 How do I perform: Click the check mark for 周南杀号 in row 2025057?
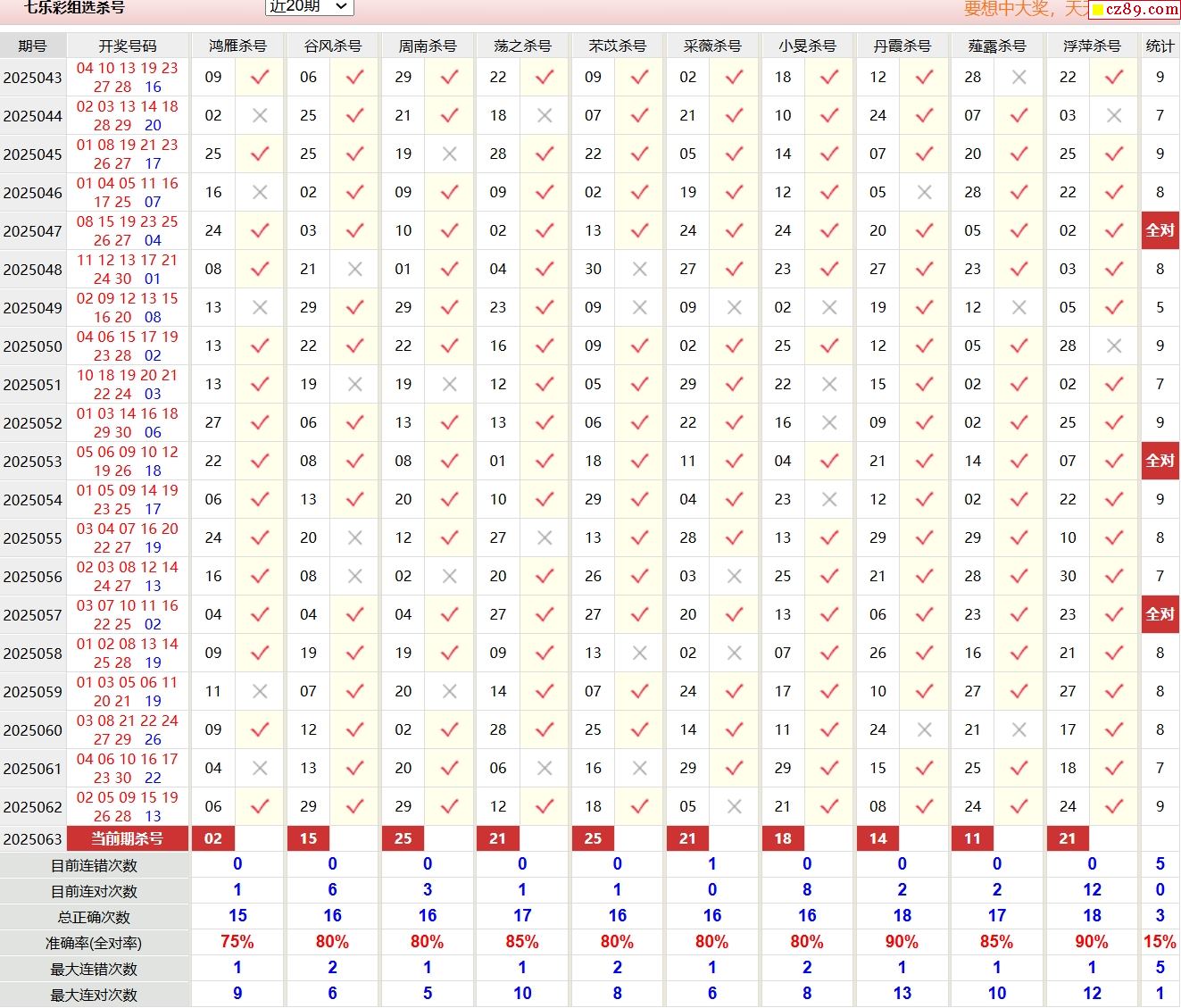point(450,615)
